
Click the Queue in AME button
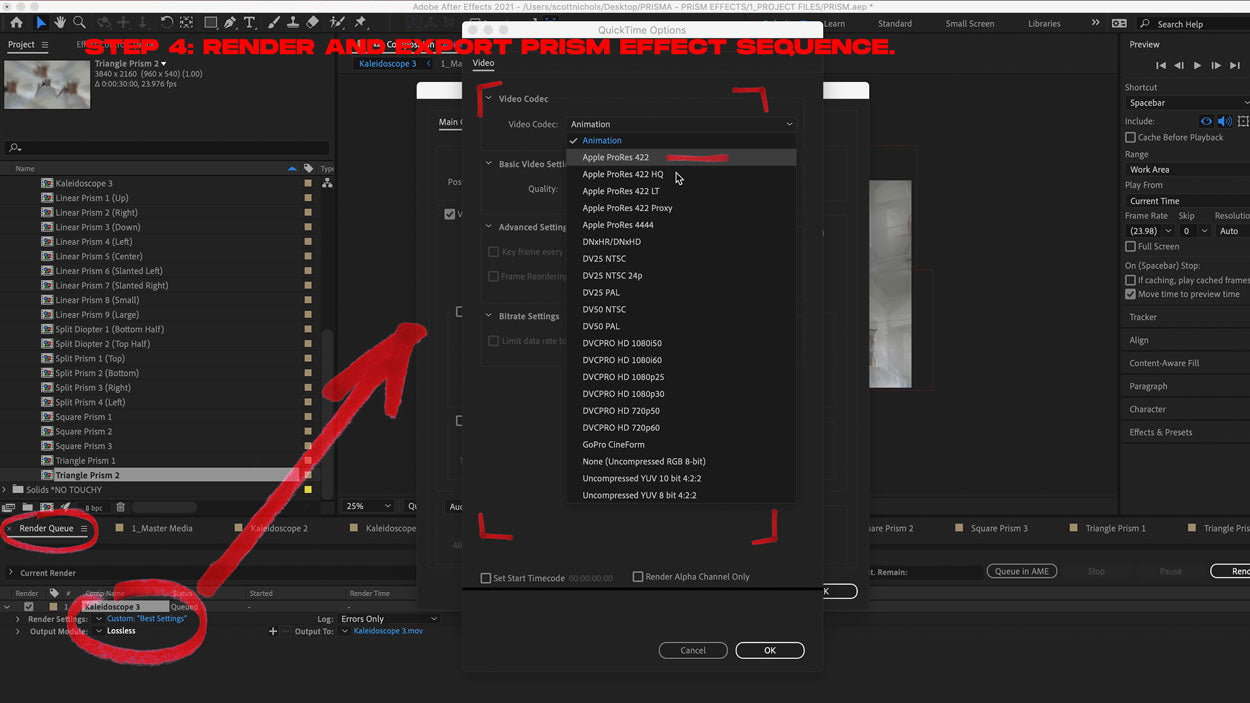pos(1022,571)
